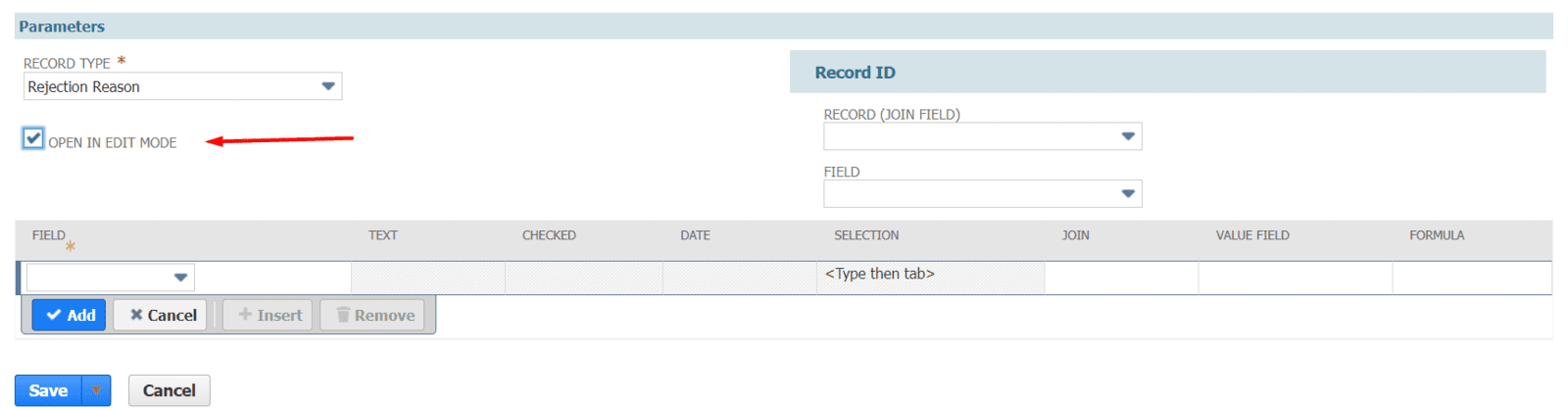Click the Text column header

point(382,235)
